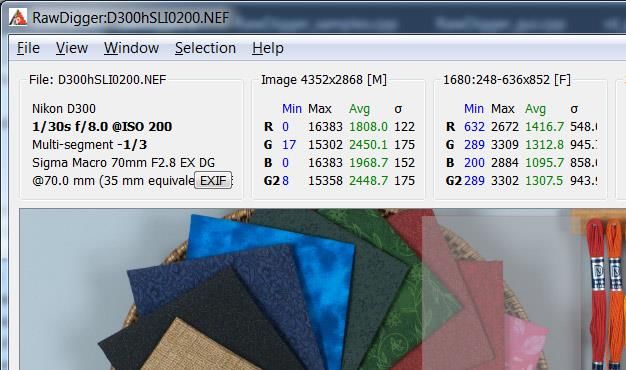Screen dimensions: 626x370
Task: Click the EXIF button
Action: point(213,181)
